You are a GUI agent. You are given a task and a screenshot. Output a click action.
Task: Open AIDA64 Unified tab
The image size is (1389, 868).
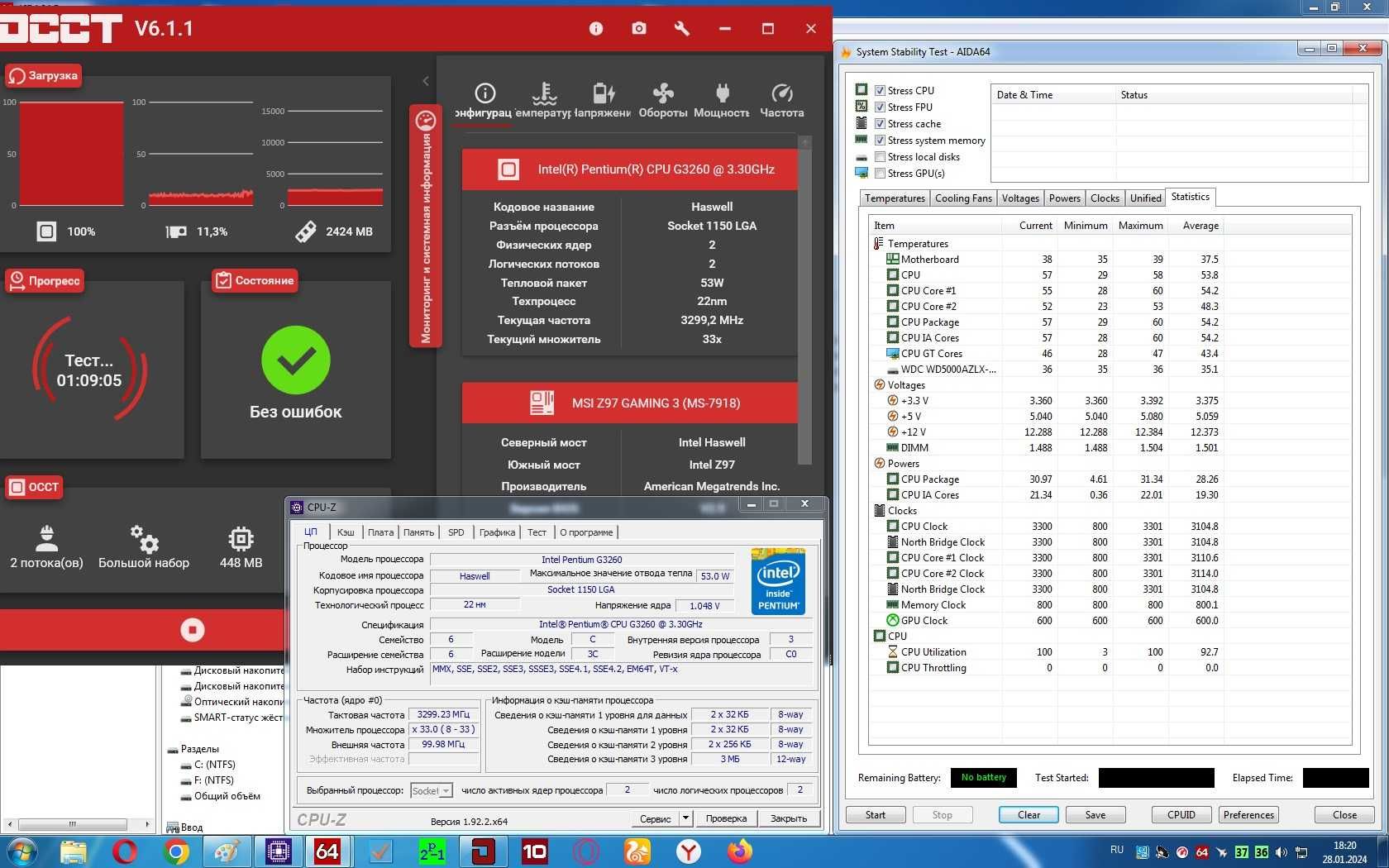(1145, 198)
